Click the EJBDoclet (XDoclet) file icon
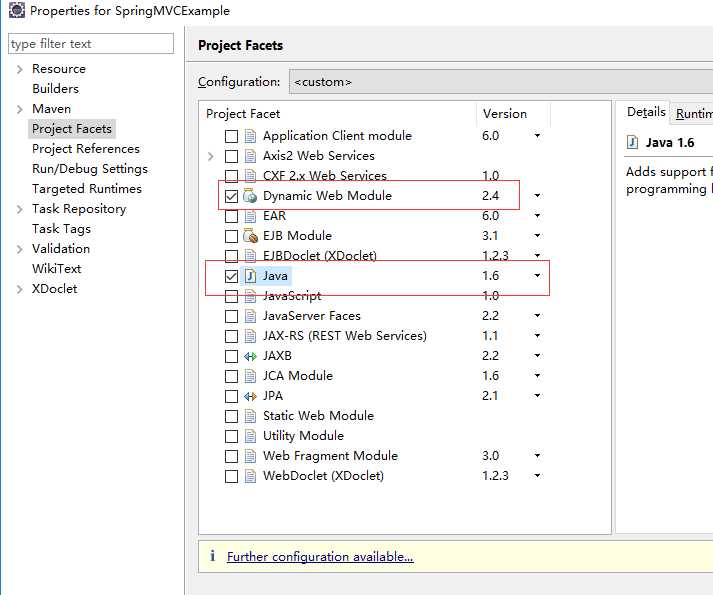This screenshot has width=713, height=595. click(x=250, y=256)
